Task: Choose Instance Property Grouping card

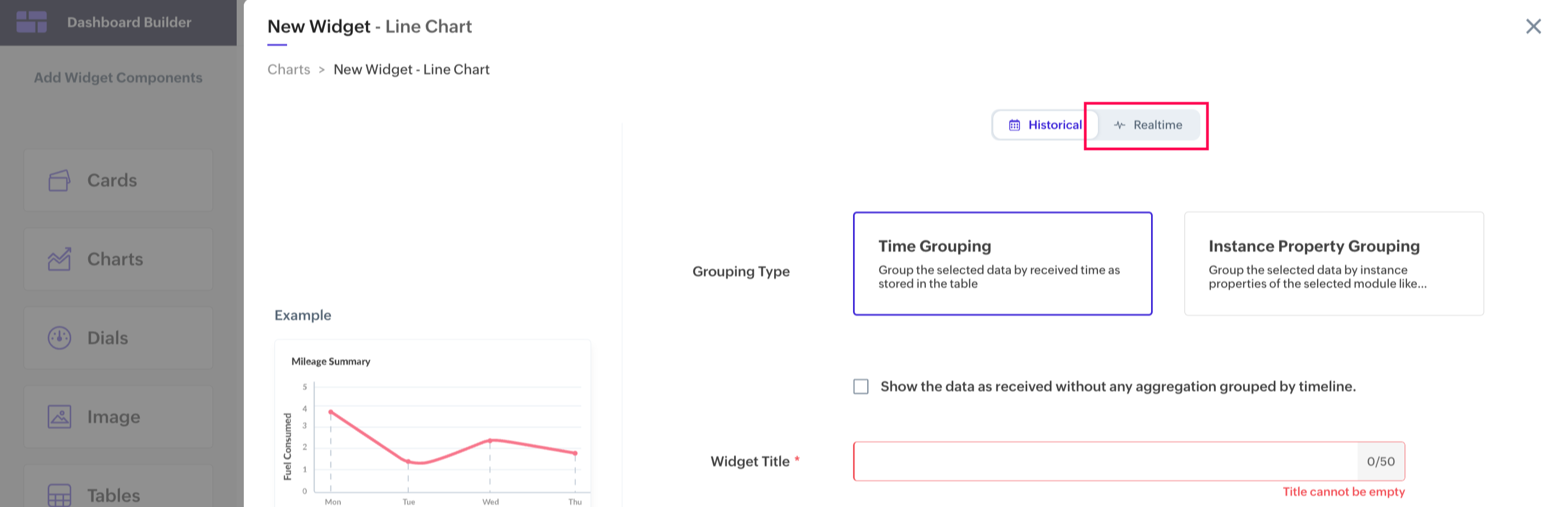Action: pos(1333,263)
